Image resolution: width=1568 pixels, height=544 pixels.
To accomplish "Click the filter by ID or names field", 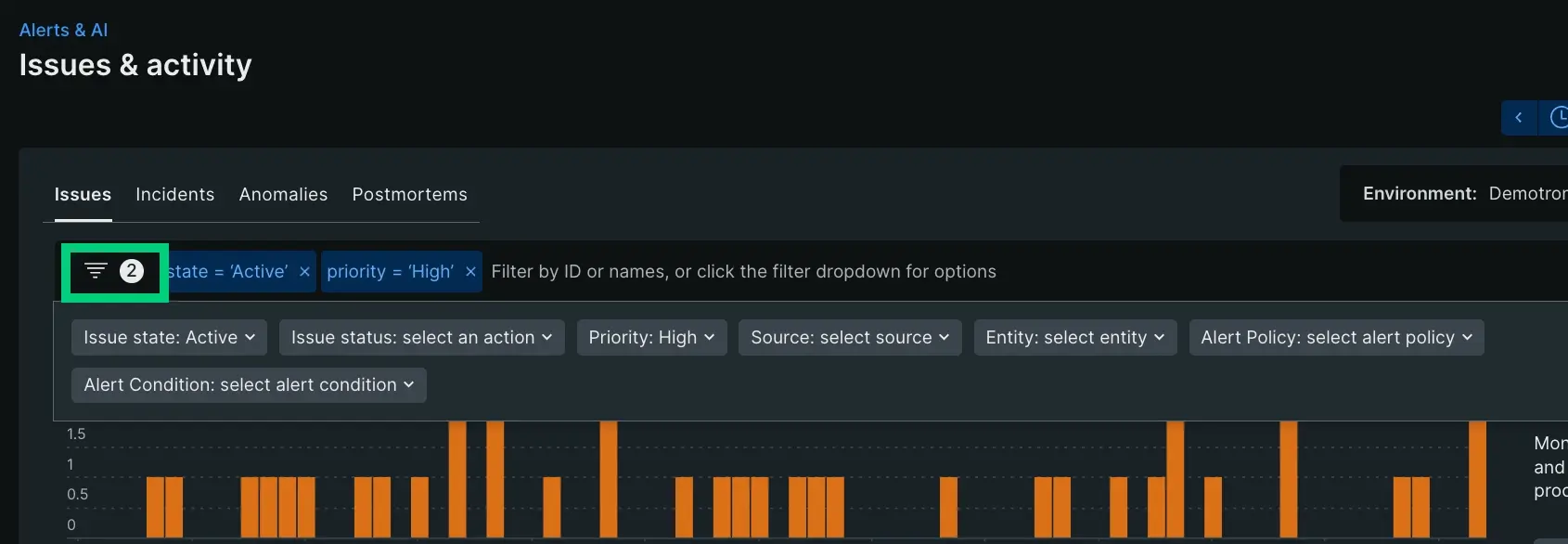I will (835, 272).
